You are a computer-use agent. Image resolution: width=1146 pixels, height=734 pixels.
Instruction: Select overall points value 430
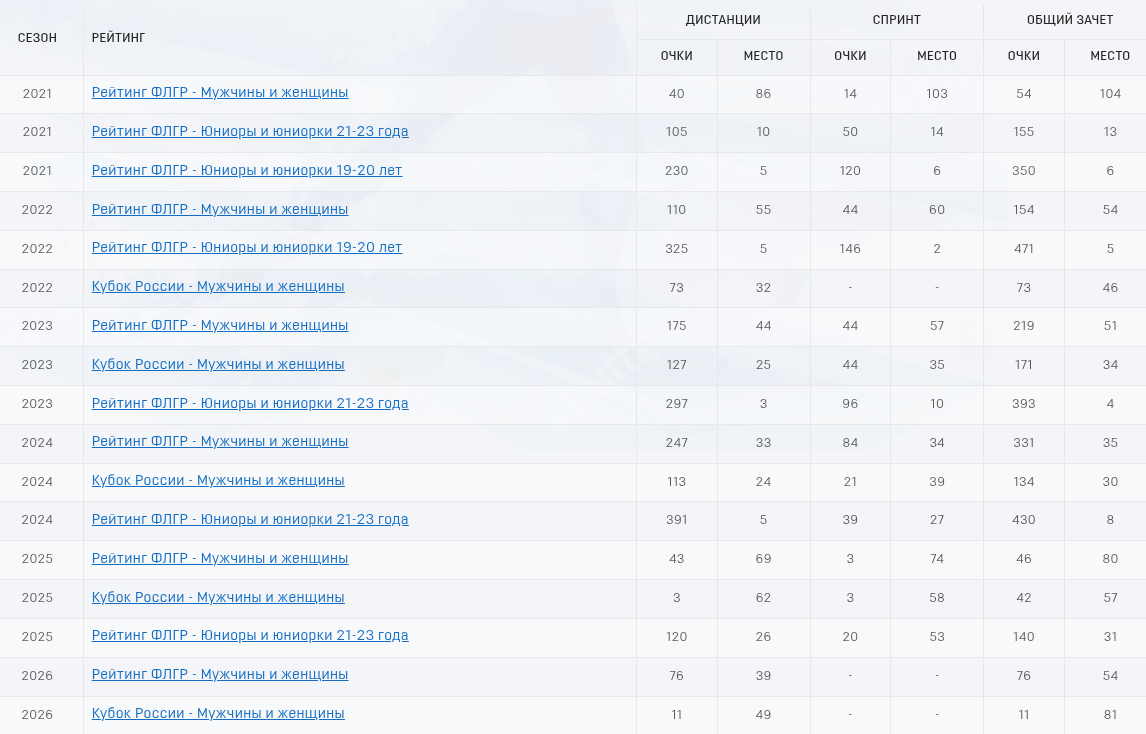point(1023,520)
